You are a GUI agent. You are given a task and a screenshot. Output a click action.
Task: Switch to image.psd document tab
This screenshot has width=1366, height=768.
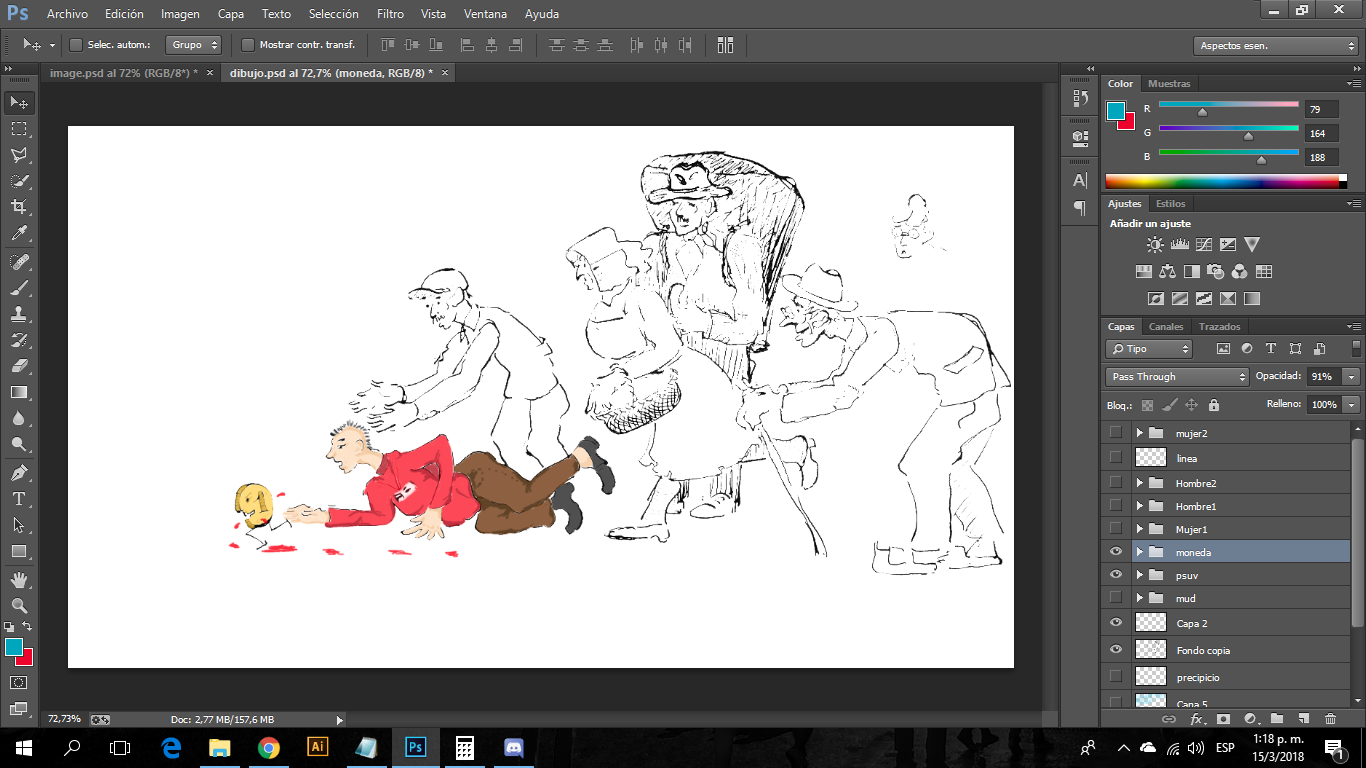[x=124, y=73]
